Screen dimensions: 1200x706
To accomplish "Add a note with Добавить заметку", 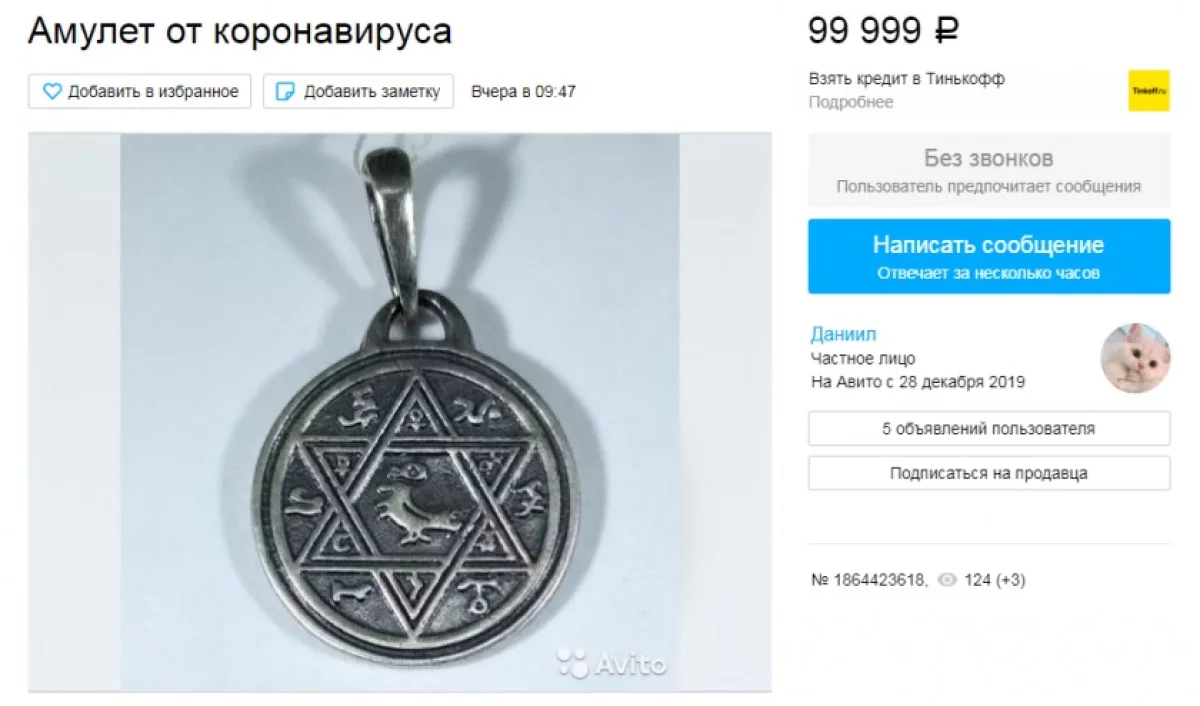I will pos(358,91).
